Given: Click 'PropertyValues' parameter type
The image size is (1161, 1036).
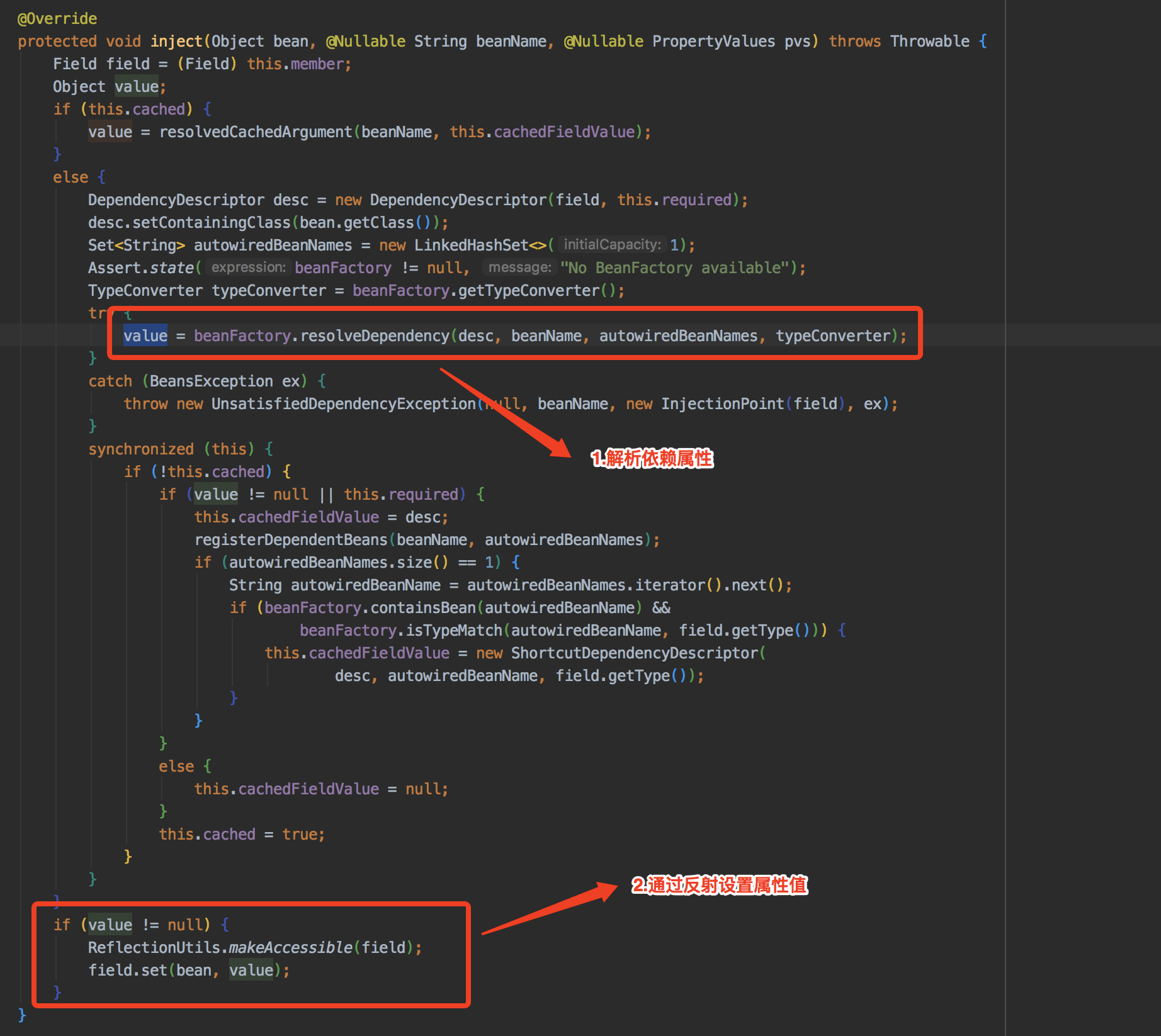Looking at the screenshot, I should pyautogui.click(x=714, y=42).
